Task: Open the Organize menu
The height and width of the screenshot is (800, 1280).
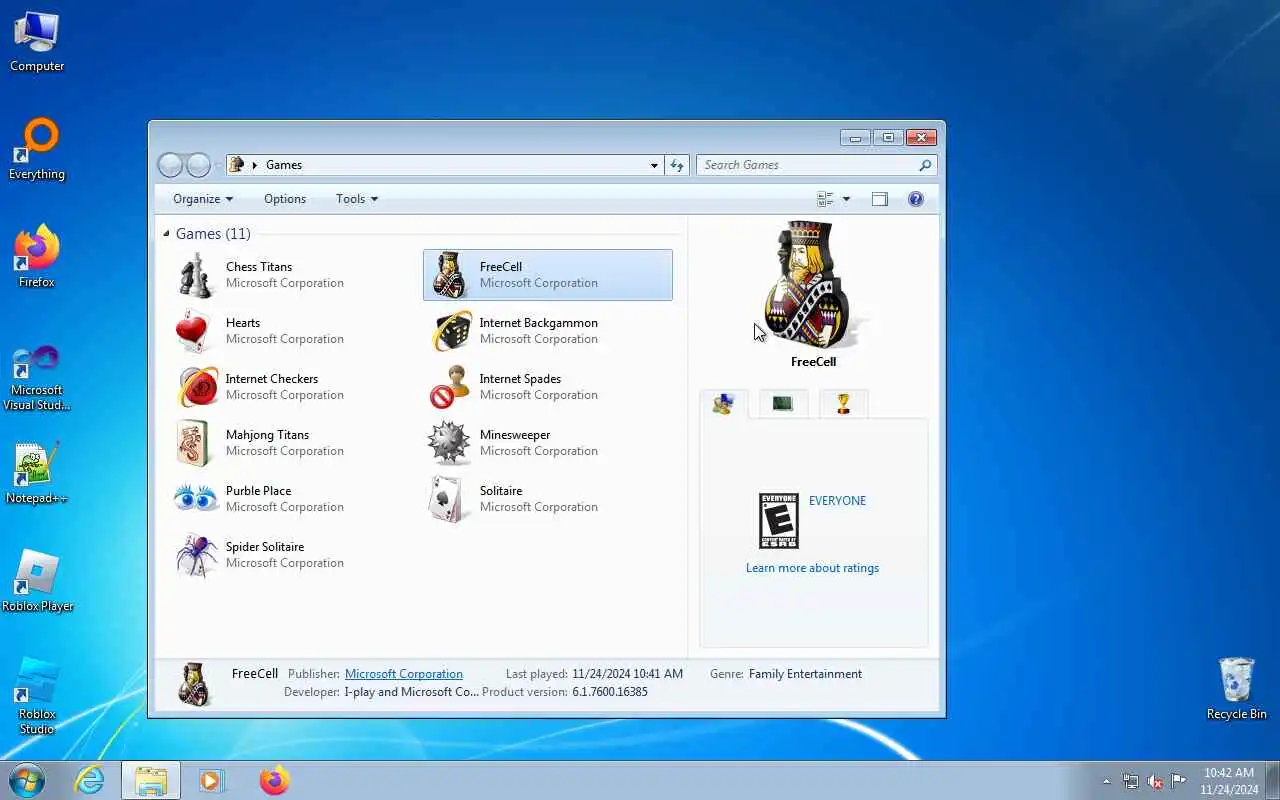Action: (203, 199)
